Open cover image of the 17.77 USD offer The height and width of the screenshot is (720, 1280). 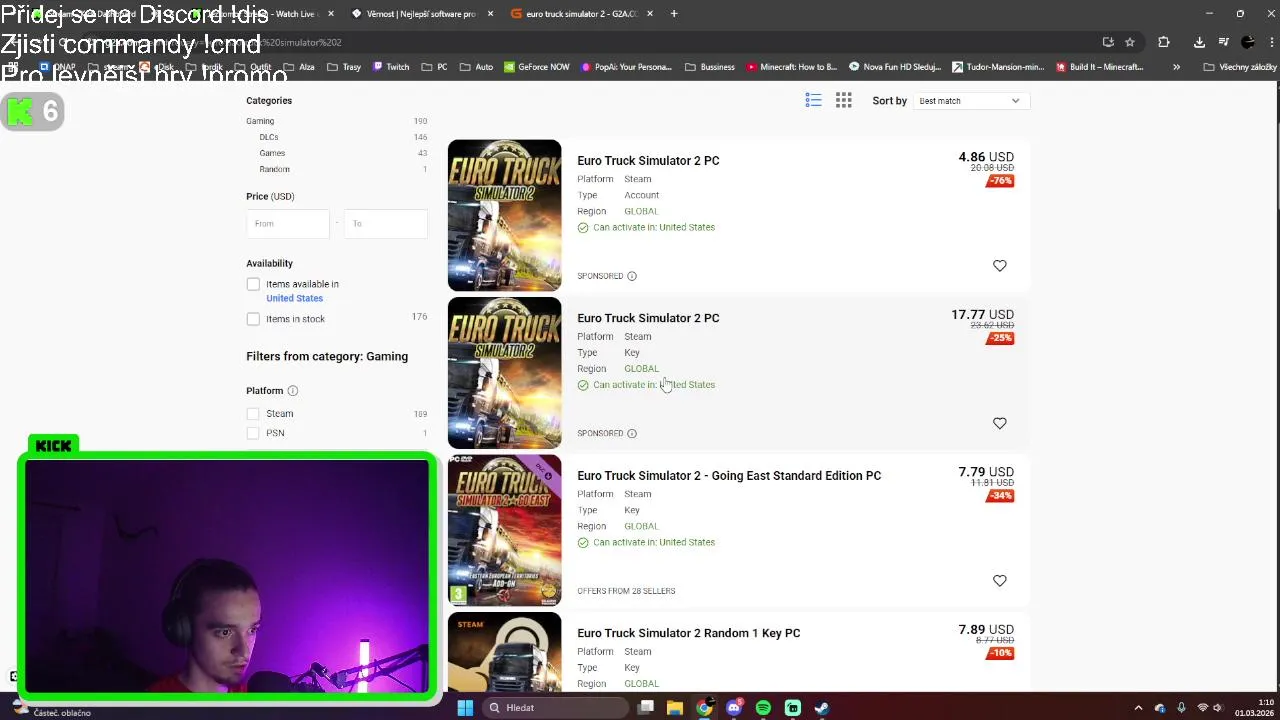(x=505, y=373)
